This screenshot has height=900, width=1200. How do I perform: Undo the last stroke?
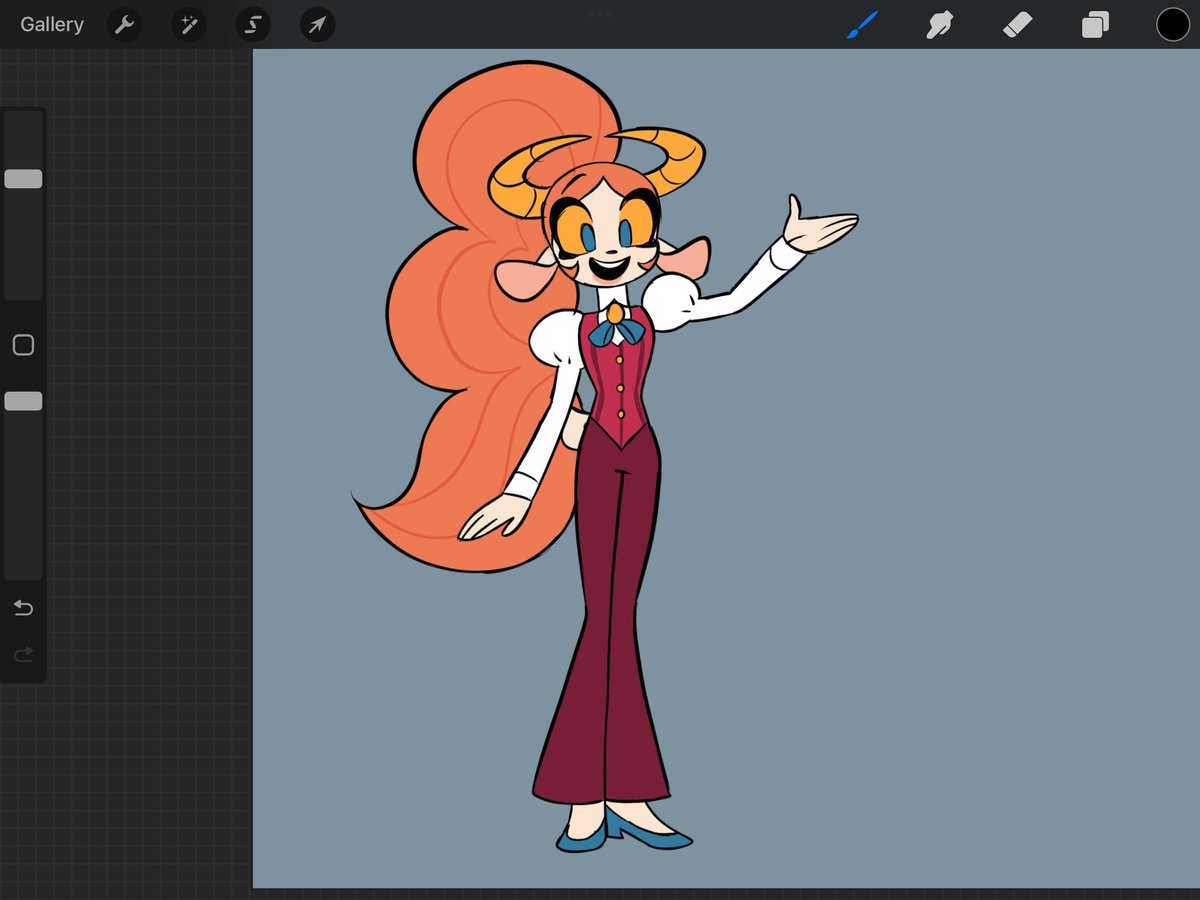pyautogui.click(x=23, y=608)
